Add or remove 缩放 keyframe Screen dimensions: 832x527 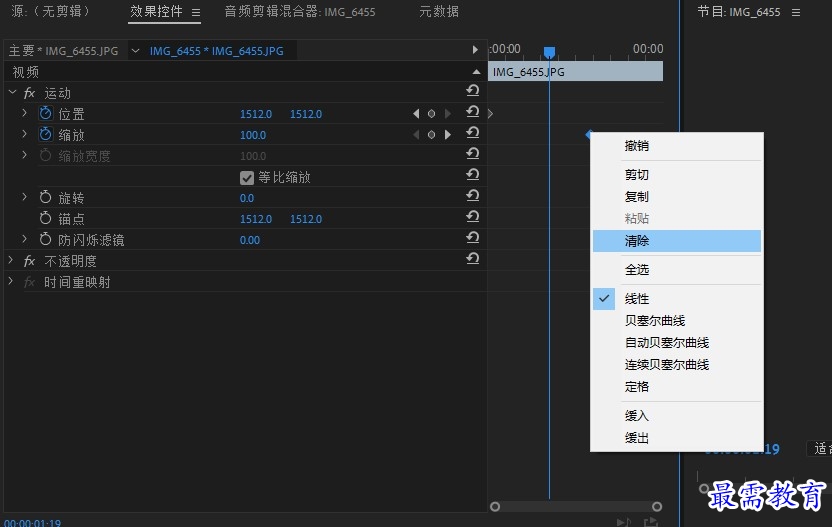(431, 135)
